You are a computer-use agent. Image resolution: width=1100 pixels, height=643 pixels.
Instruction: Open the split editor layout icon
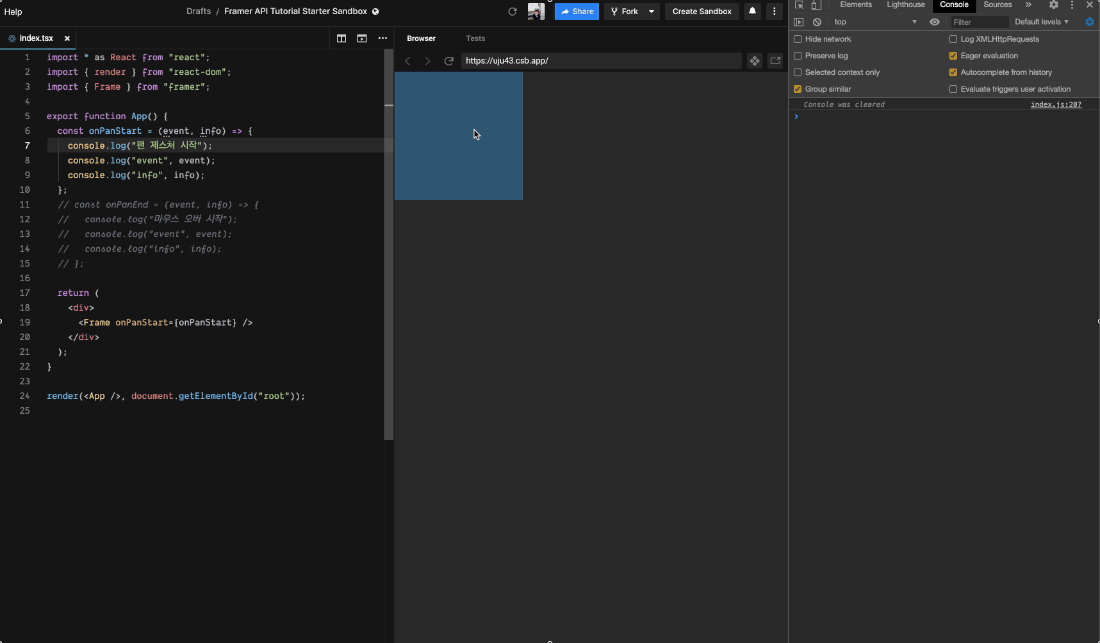341,39
